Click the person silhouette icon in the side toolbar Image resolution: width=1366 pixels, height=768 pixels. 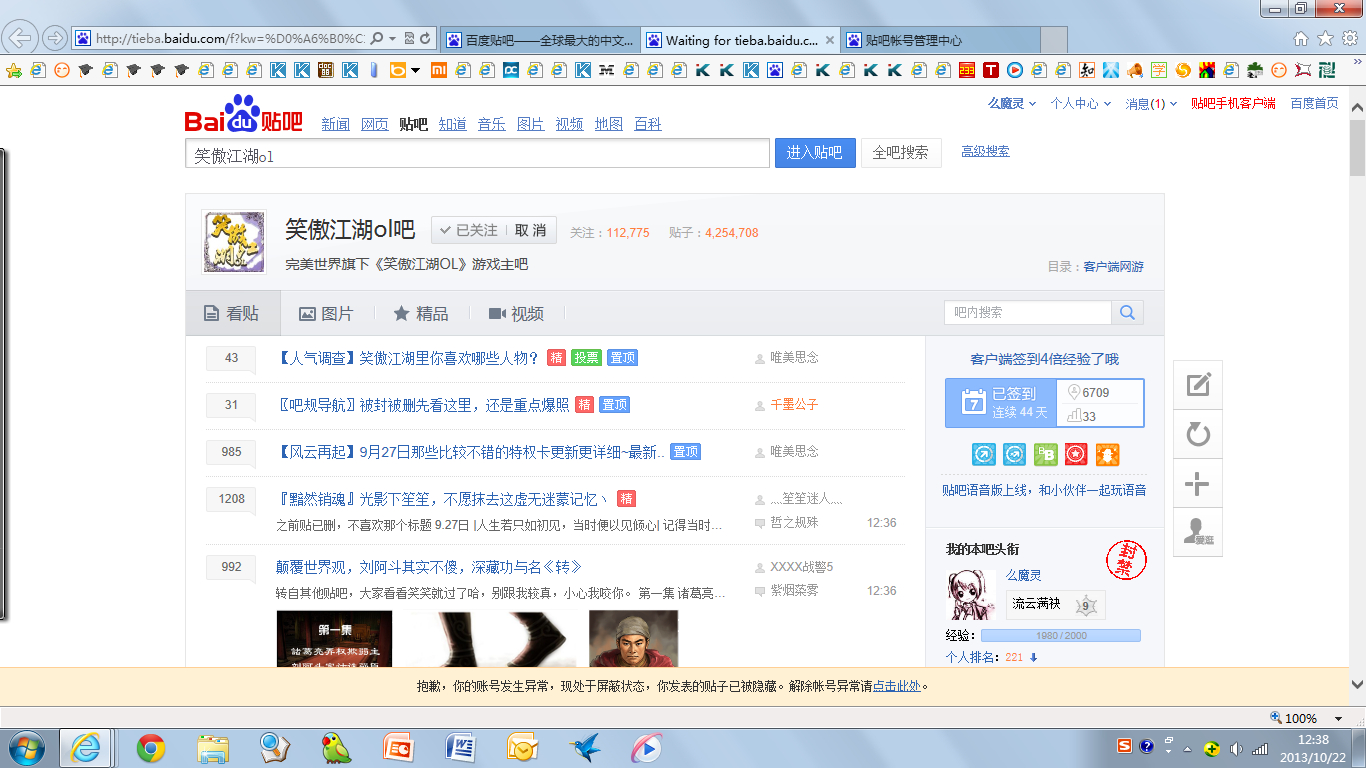pyautogui.click(x=1198, y=534)
